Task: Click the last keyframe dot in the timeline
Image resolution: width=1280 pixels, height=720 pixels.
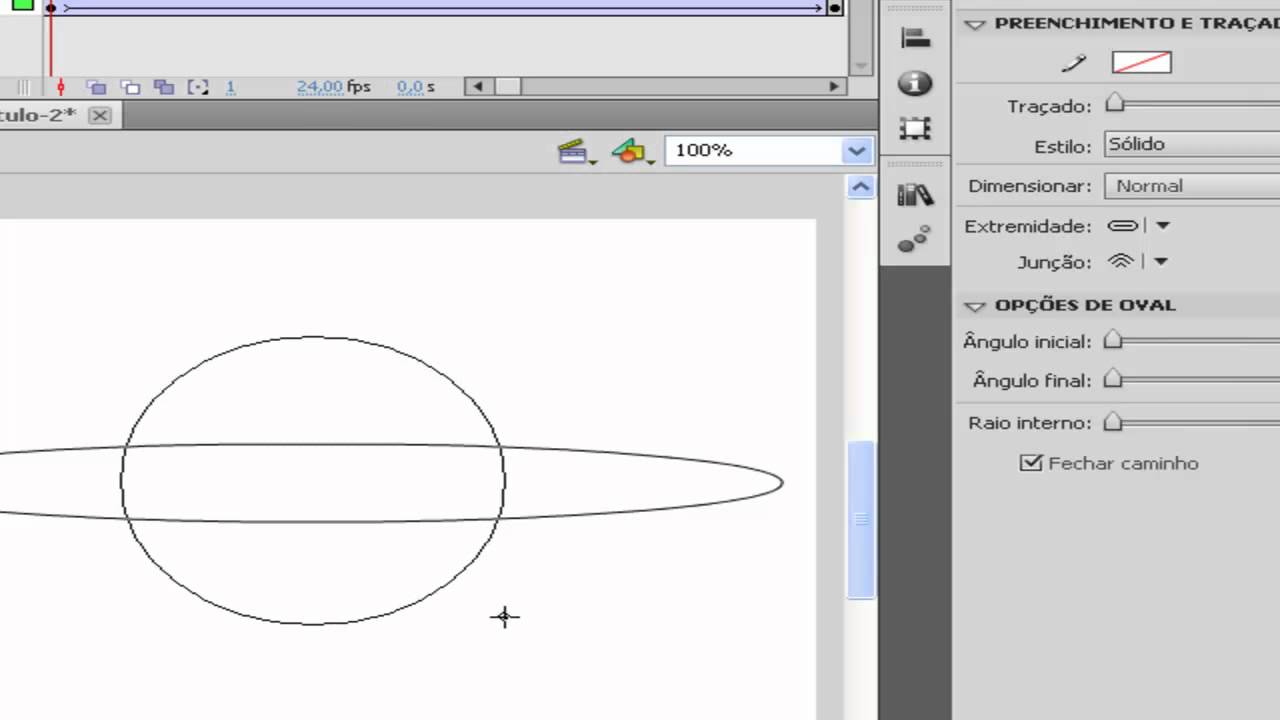Action: pos(835,8)
